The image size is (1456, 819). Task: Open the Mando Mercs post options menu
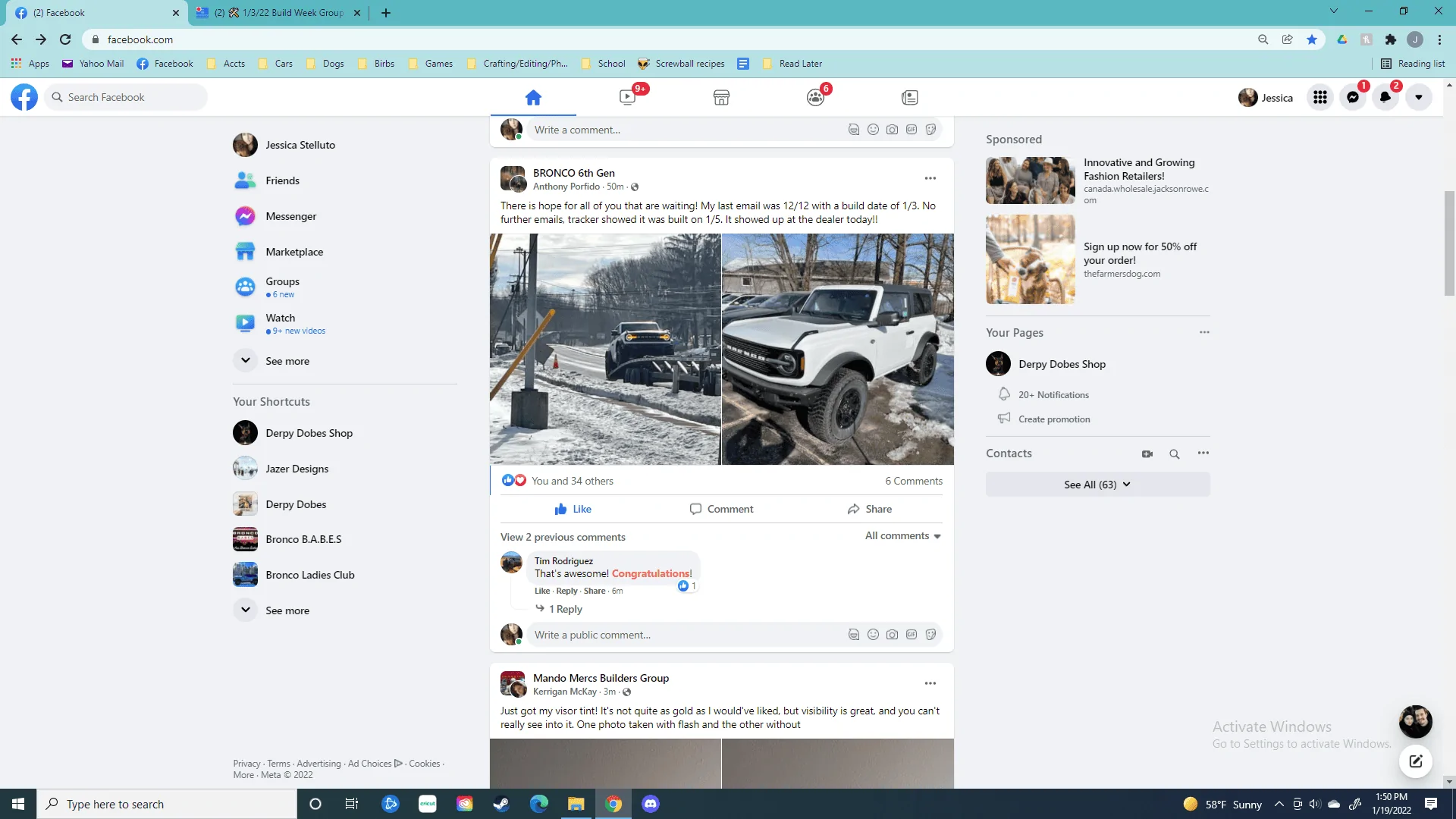point(930,683)
